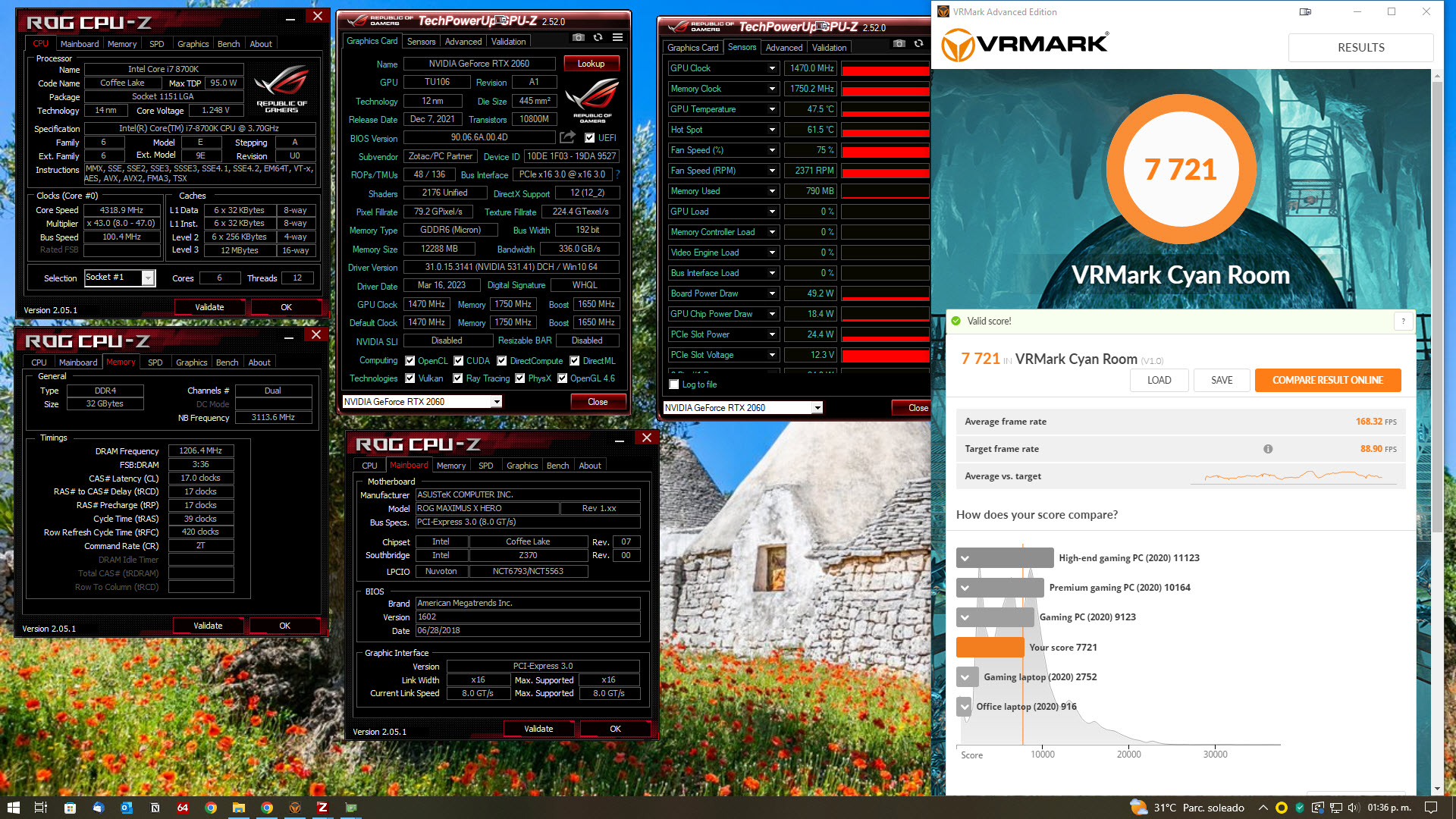Viewport: 1456px width, 819px height.
Task: Click the volume icon in system tray
Action: pyautogui.click(x=1354, y=808)
